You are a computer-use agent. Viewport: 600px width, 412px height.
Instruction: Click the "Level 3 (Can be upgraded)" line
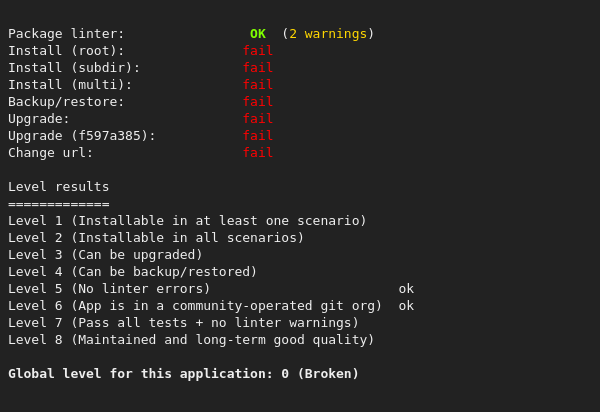[106, 255]
